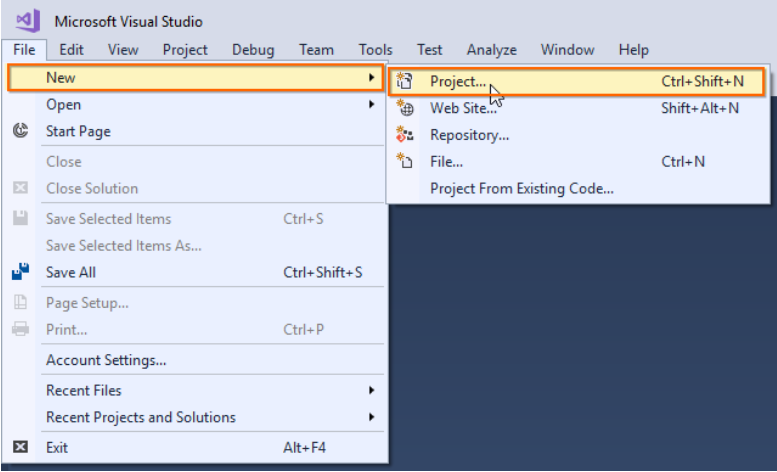777x472 pixels.
Task: Open the Window menu
Action: 567,49
